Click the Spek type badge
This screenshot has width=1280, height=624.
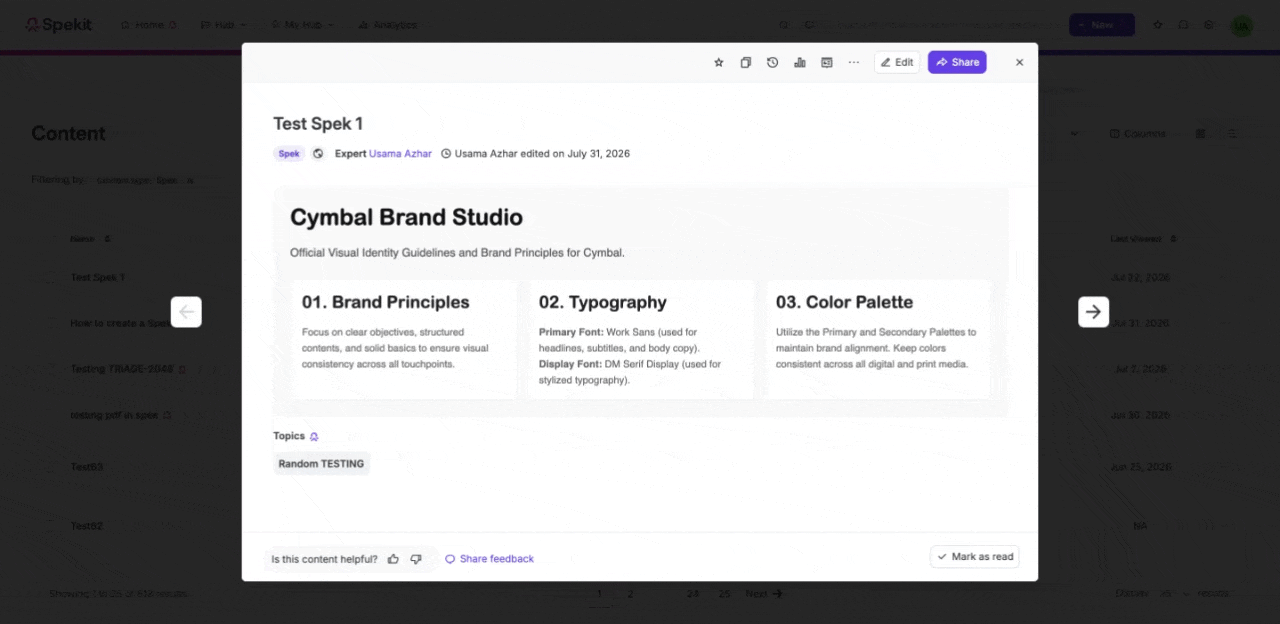pyautogui.click(x=289, y=154)
